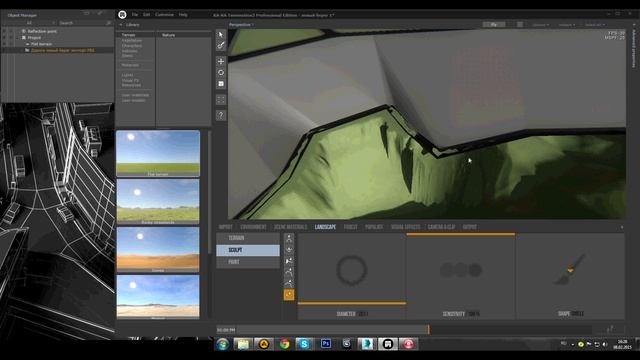
Task: Select the orange highlighted sculpt tool icon
Action: pos(289,295)
